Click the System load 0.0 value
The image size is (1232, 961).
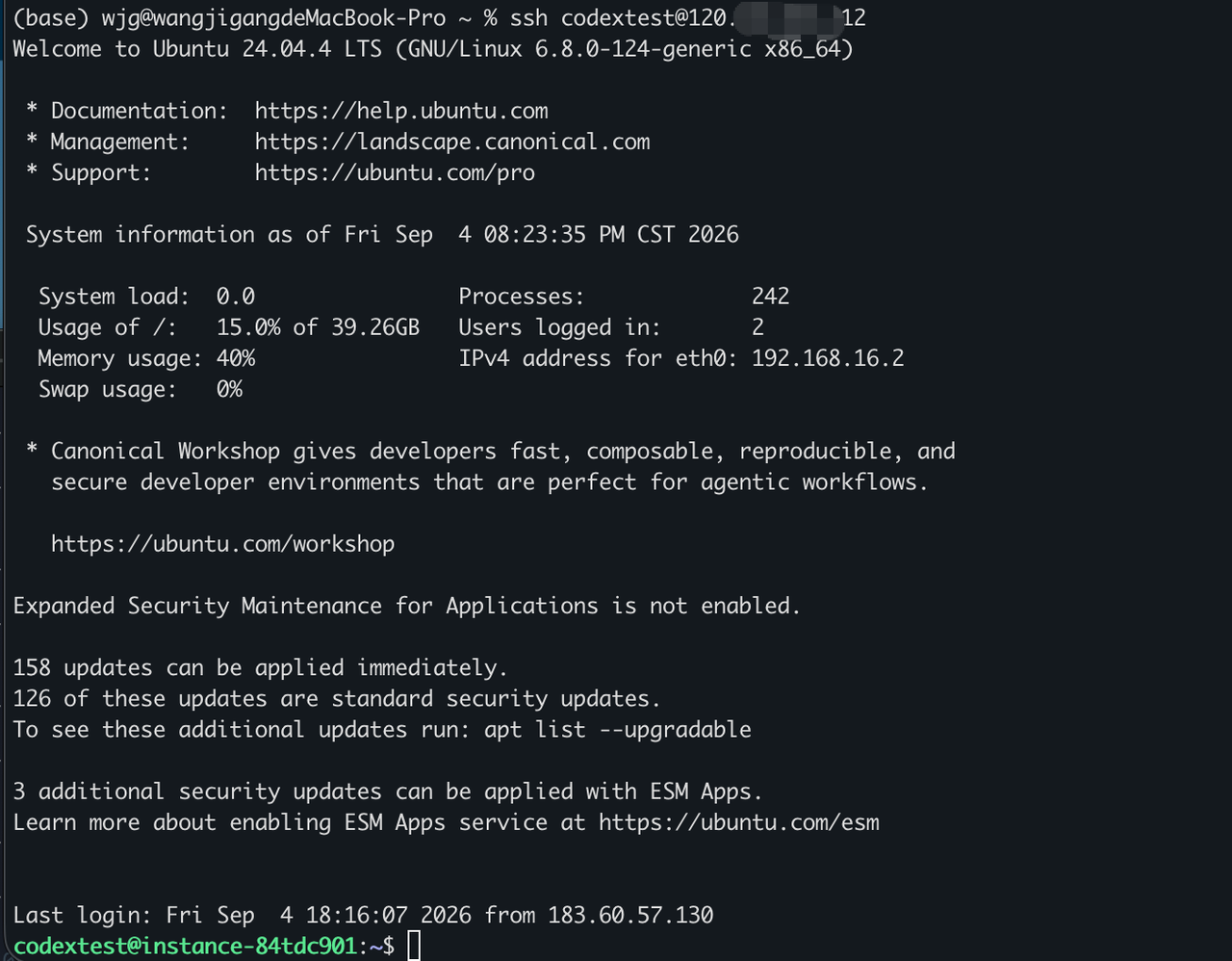click(x=236, y=297)
